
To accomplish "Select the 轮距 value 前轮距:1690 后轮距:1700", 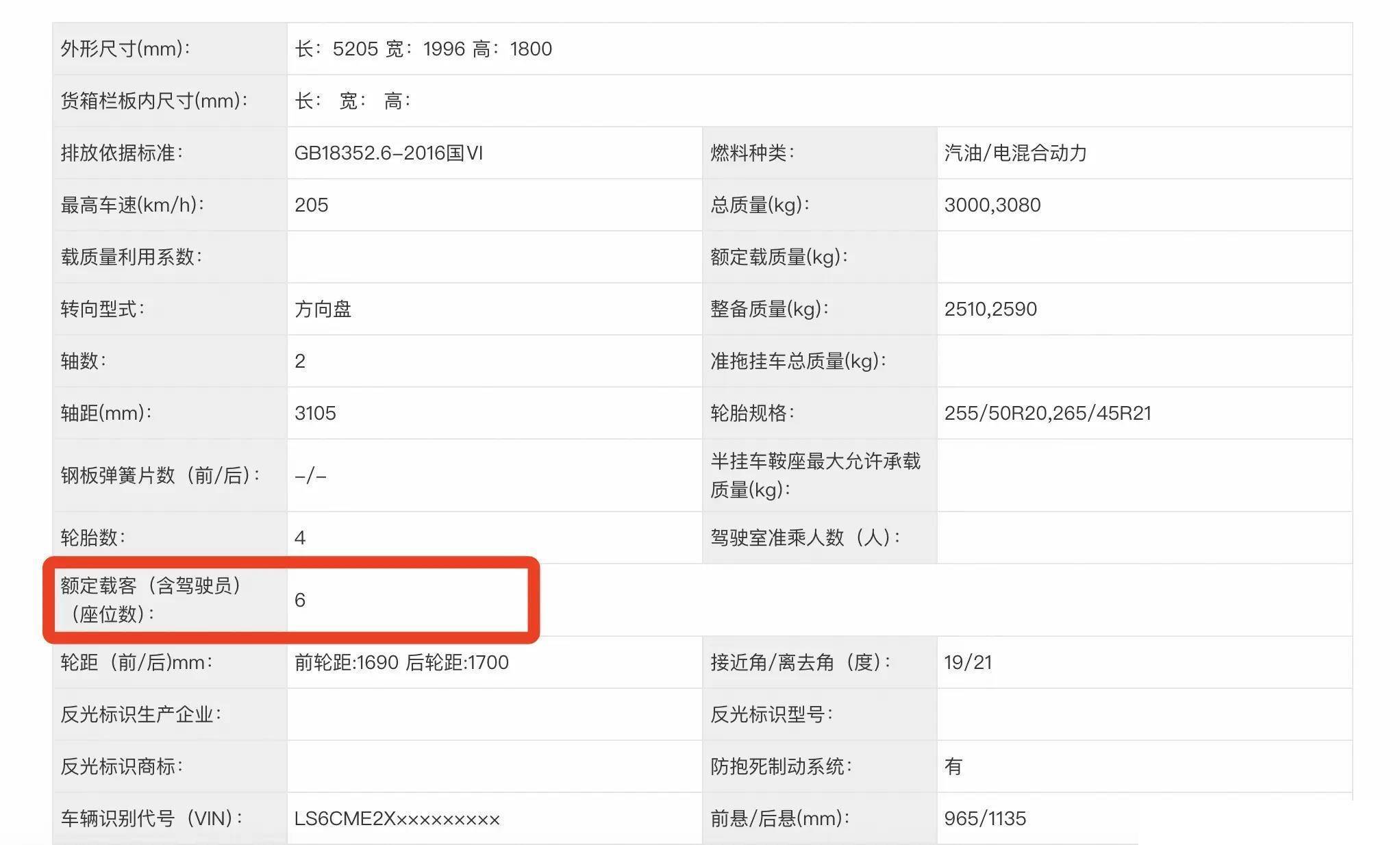I will (401, 661).
